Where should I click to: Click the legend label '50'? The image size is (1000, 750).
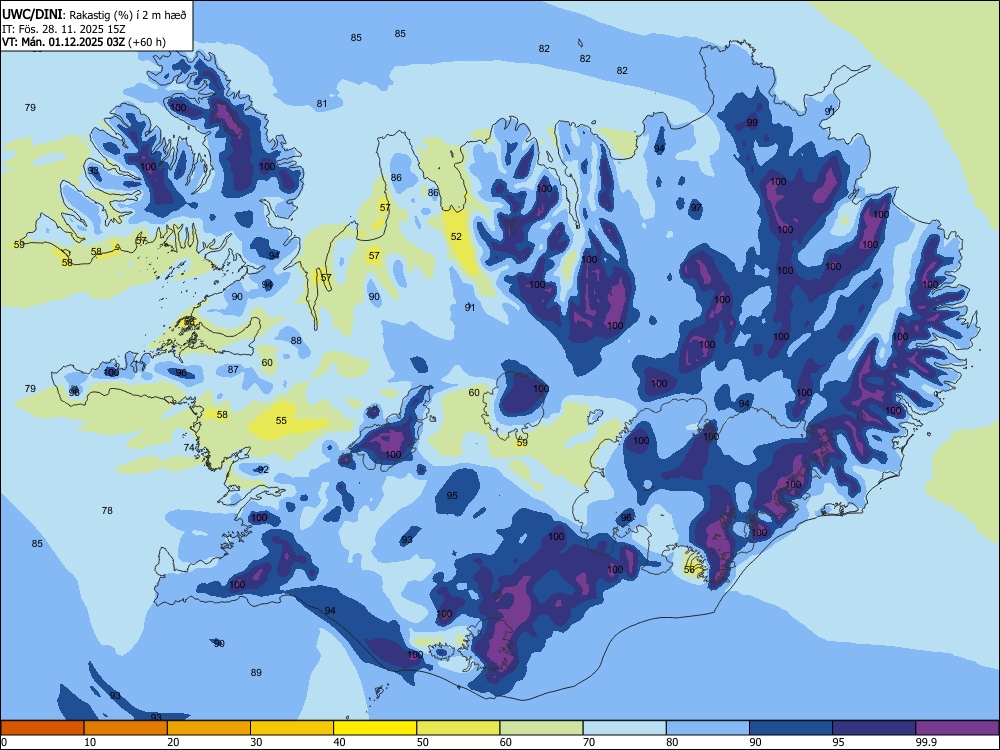coord(422,742)
